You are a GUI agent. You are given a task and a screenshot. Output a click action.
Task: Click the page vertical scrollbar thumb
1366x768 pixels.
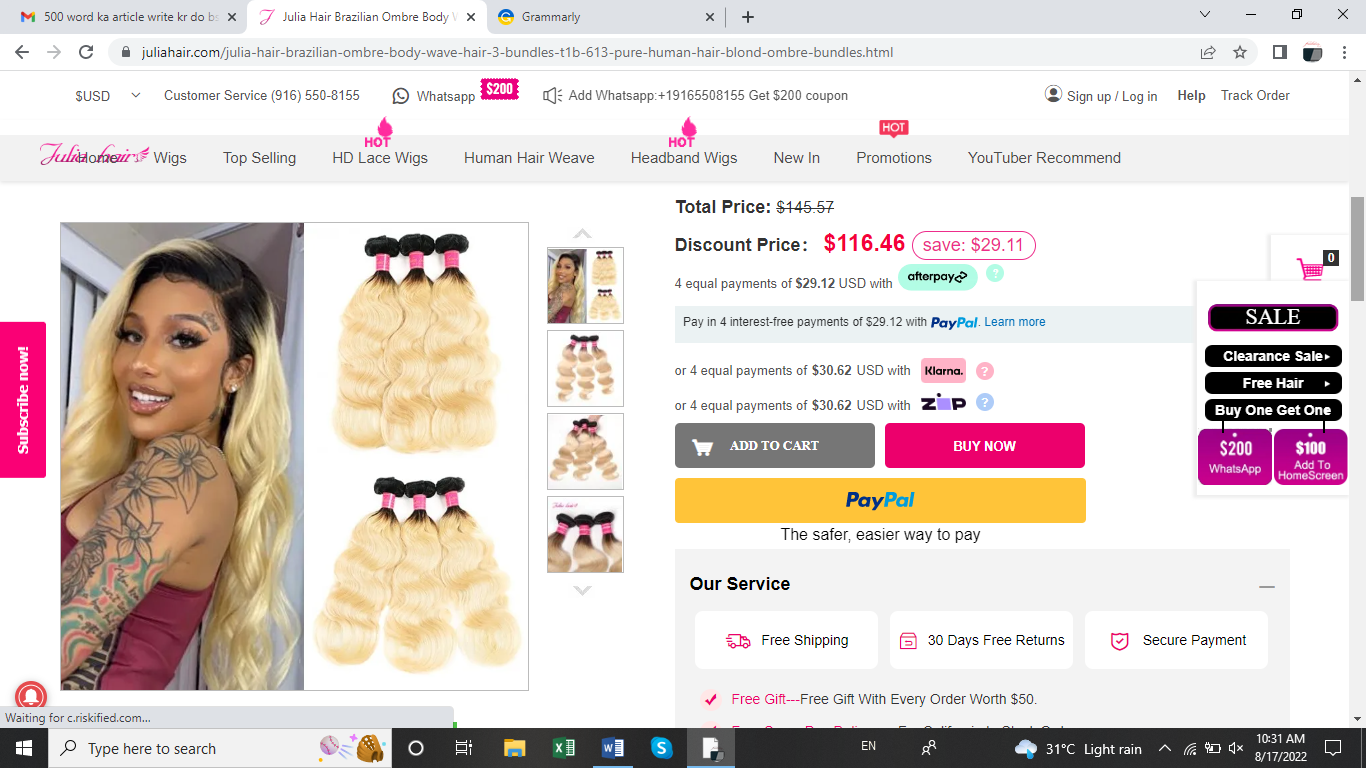coord(1357,250)
